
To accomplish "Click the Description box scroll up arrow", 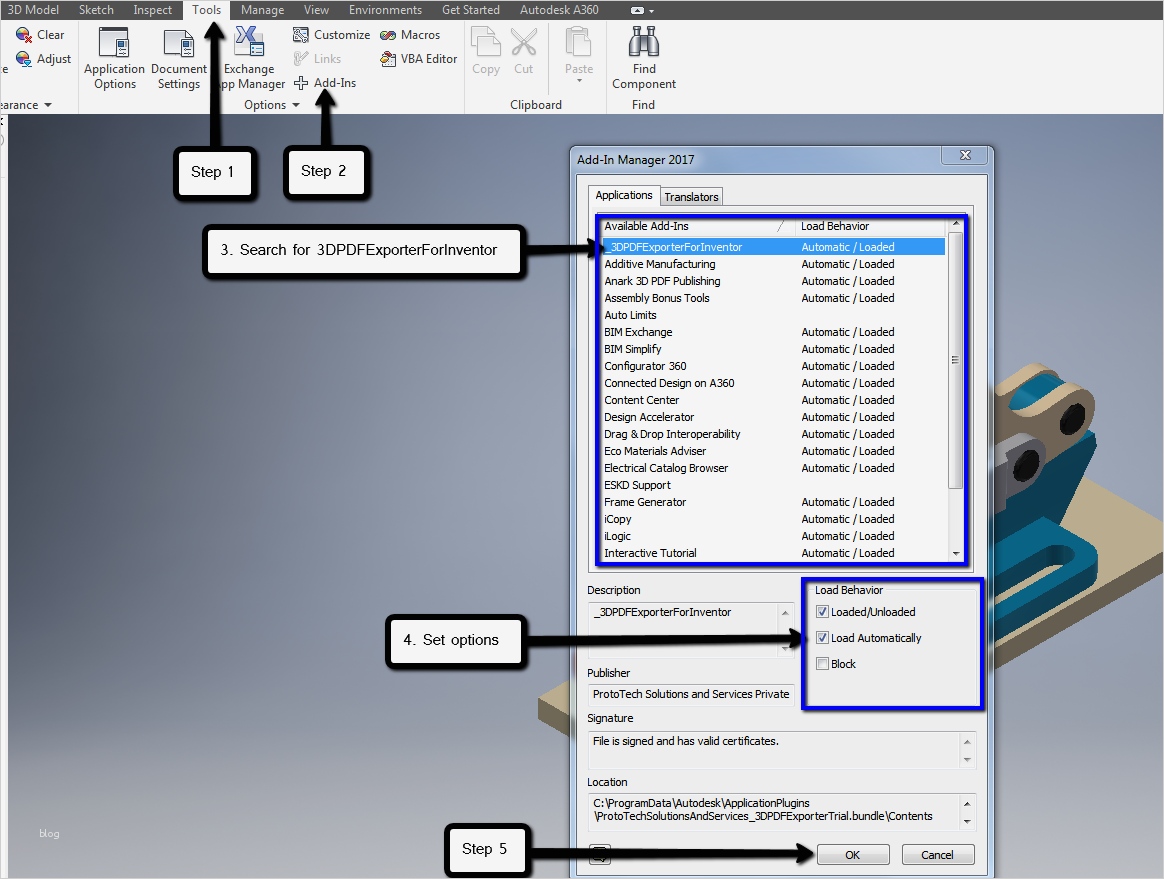I will pyautogui.click(x=785, y=613).
